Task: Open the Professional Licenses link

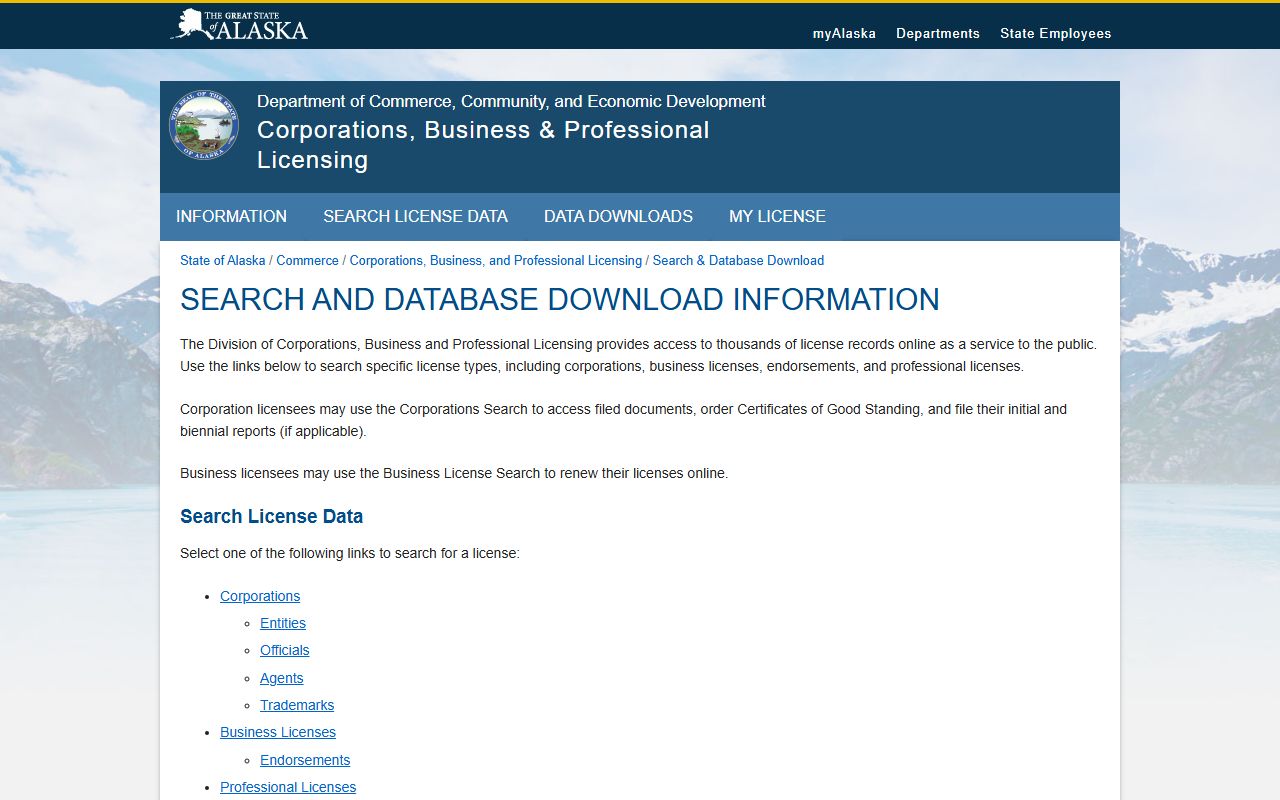Action: (288, 787)
